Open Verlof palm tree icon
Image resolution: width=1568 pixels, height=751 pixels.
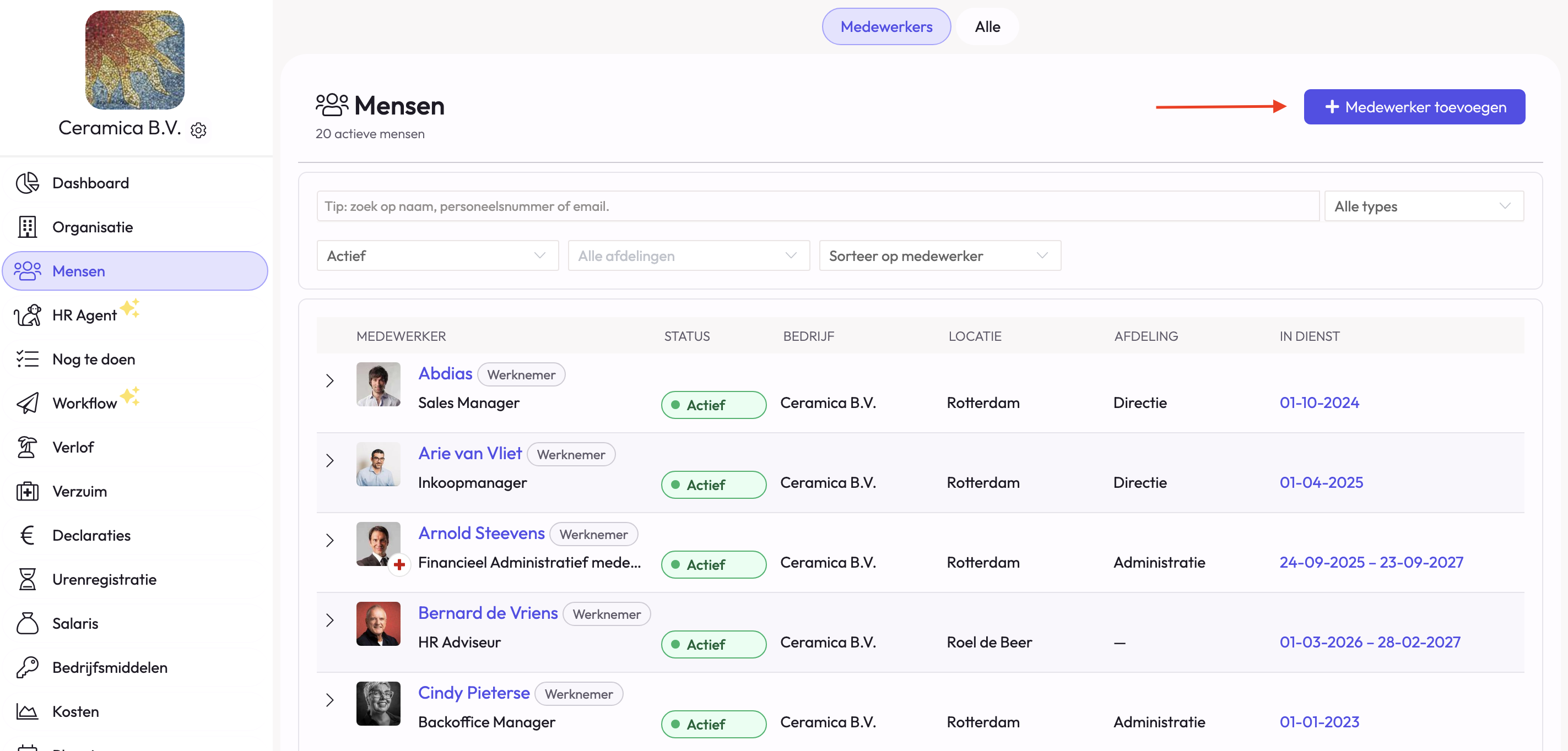[28, 447]
